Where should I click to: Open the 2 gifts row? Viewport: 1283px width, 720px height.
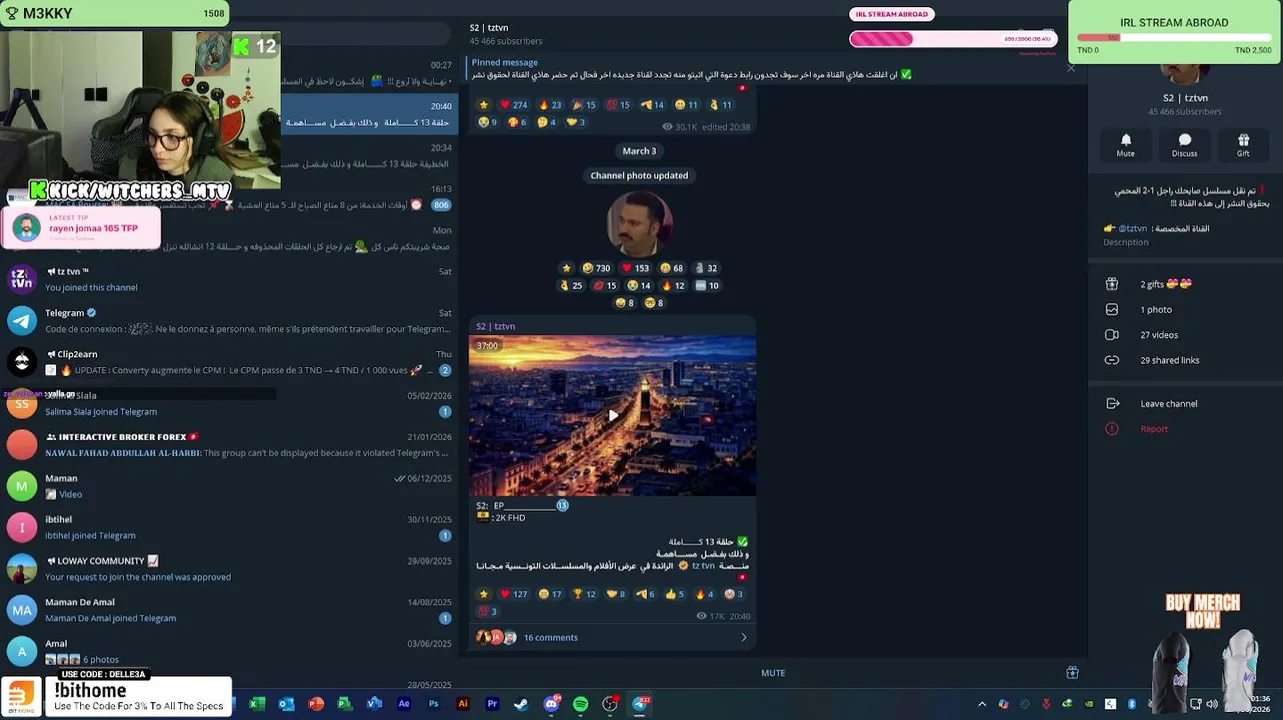(1185, 284)
